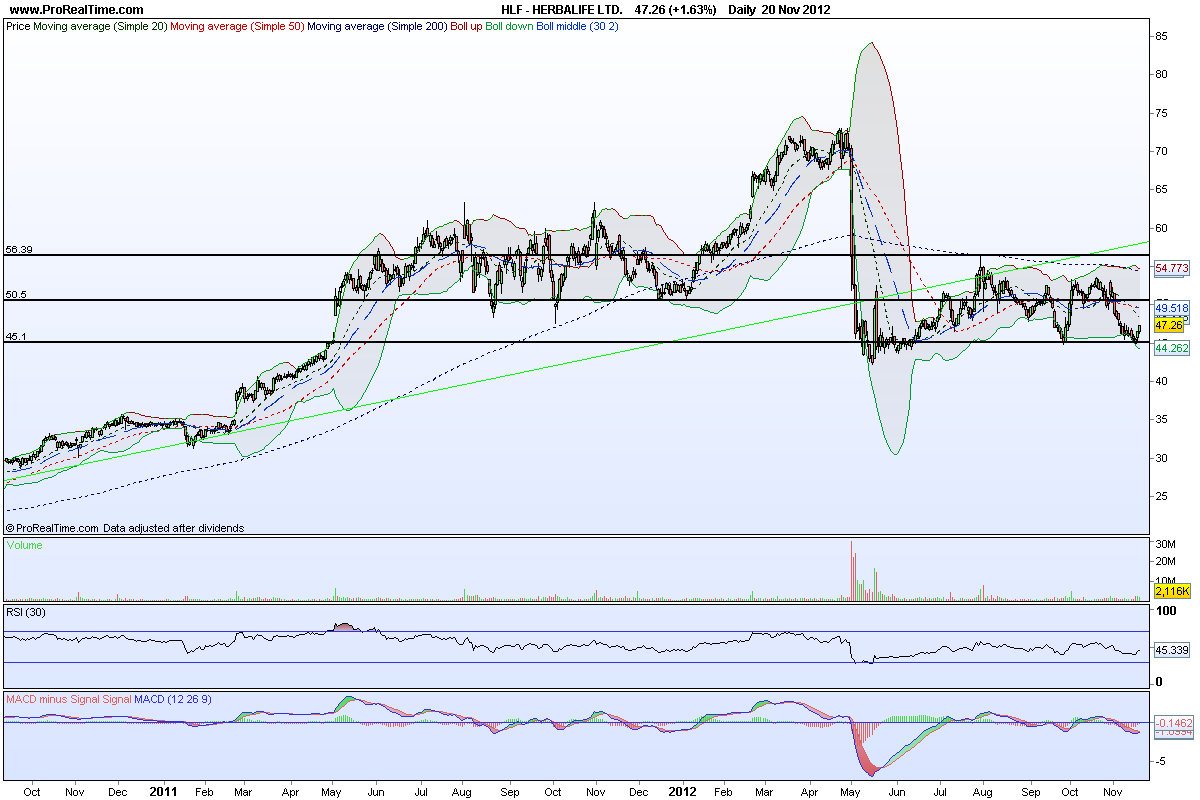Click the 30M mark on the volume axis
This screenshot has height=800, width=1200.
click(1164, 544)
